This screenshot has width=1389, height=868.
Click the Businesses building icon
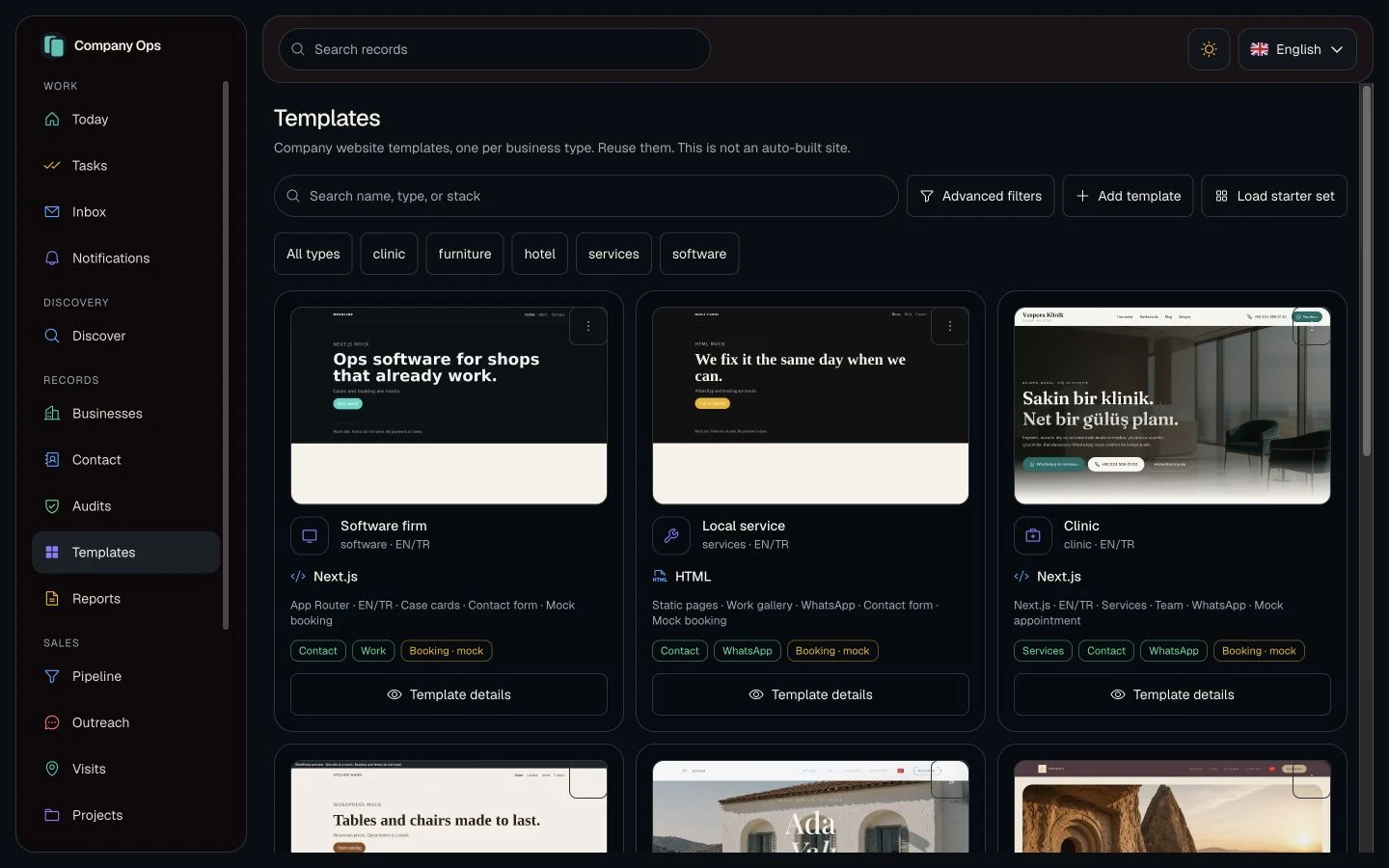pos(52,413)
